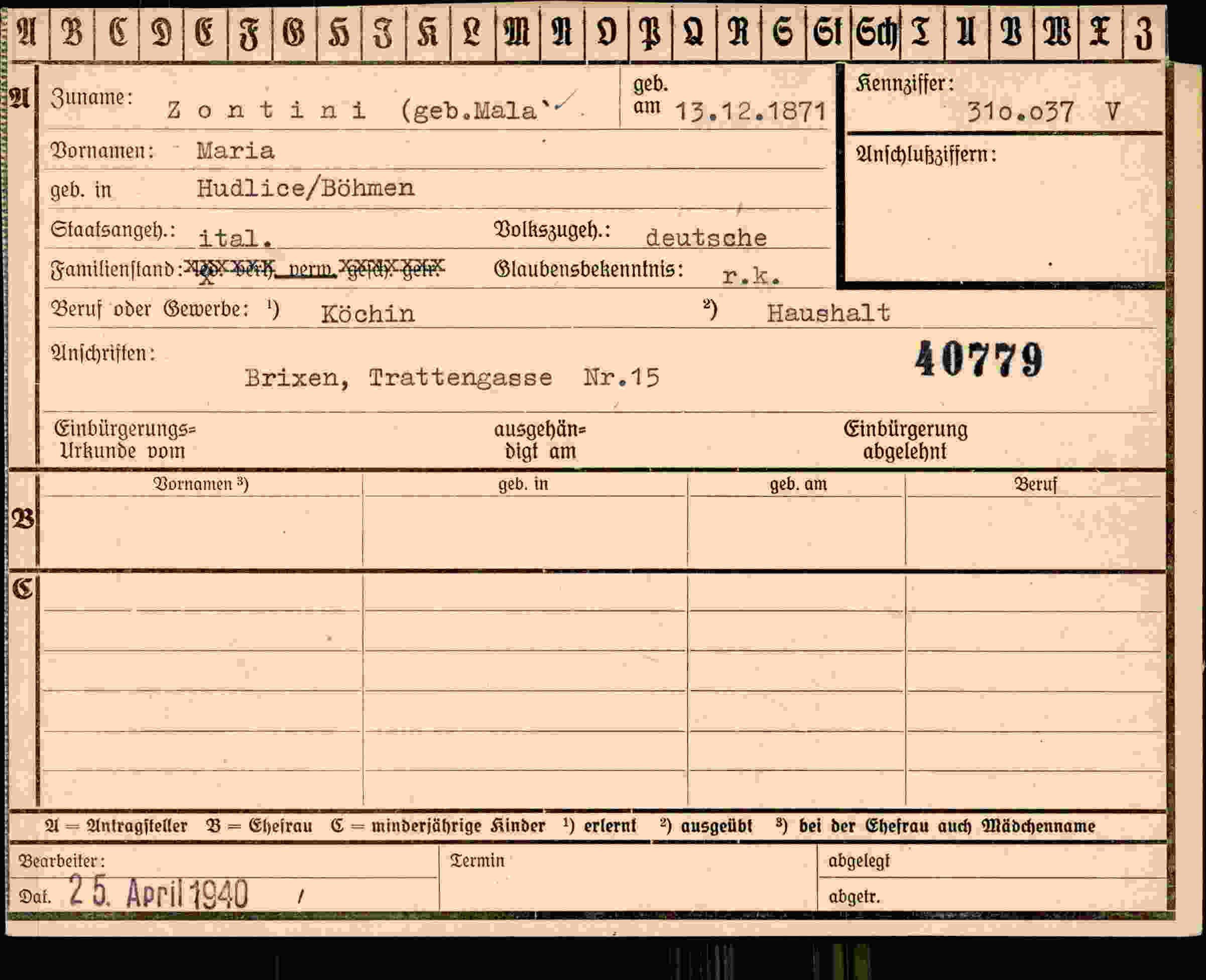This screenshot has height=980, width=1206.
Task: Click the 'abgelegt' label
Action: 859,861
